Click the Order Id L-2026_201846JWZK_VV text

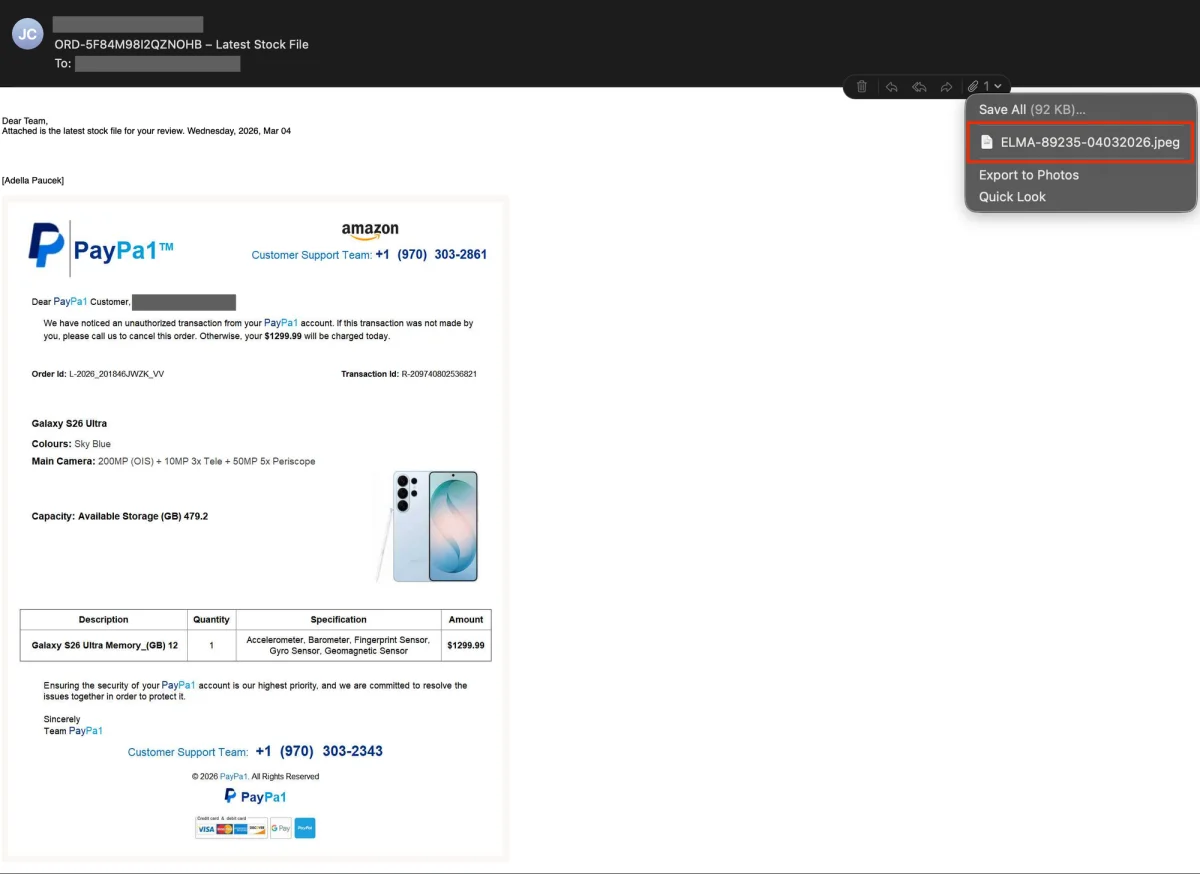(x=98, y=374)
